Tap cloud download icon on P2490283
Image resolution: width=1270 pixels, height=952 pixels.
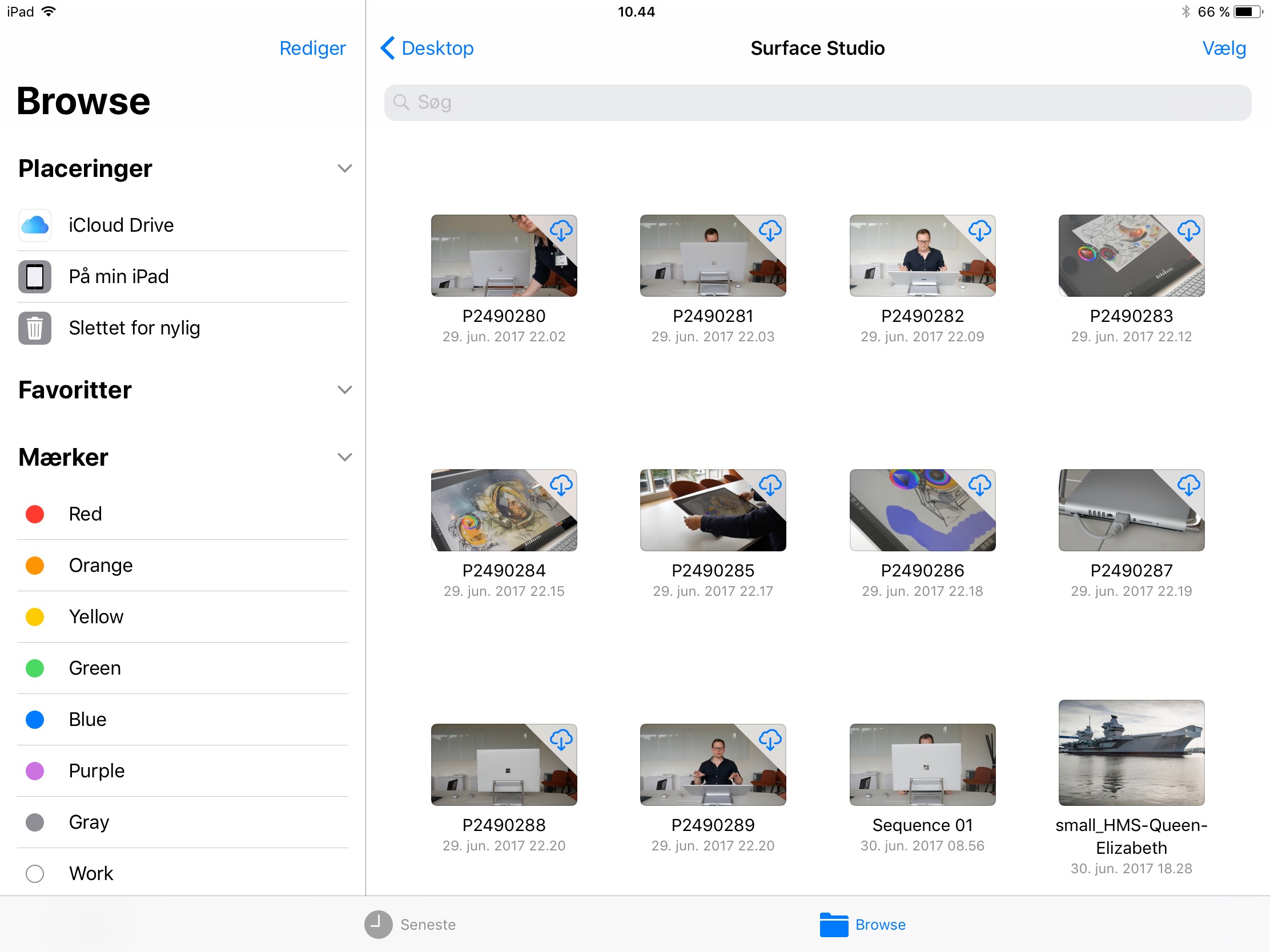coord(1188,231)
